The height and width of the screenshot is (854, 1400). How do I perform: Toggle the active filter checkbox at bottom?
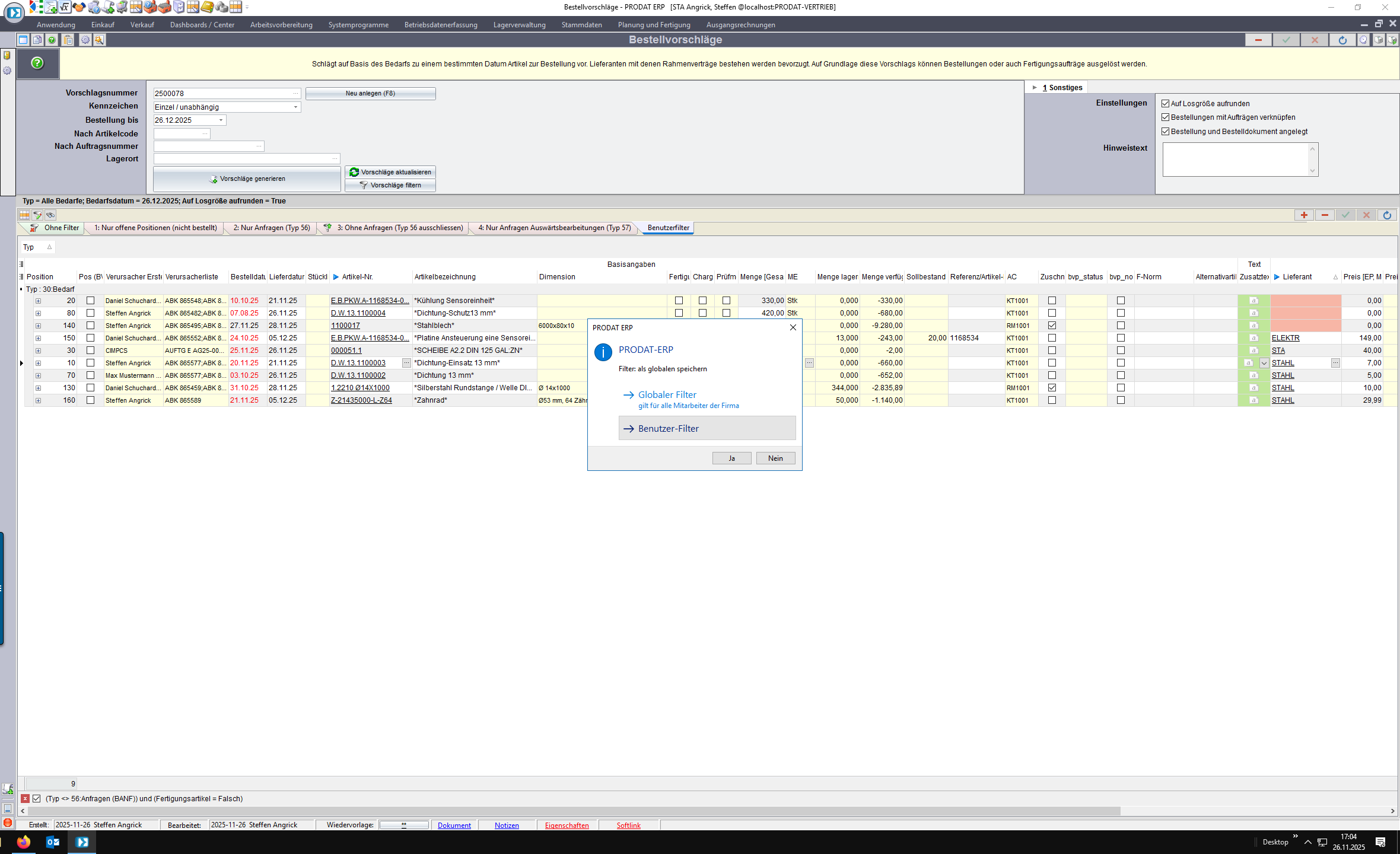37,799
